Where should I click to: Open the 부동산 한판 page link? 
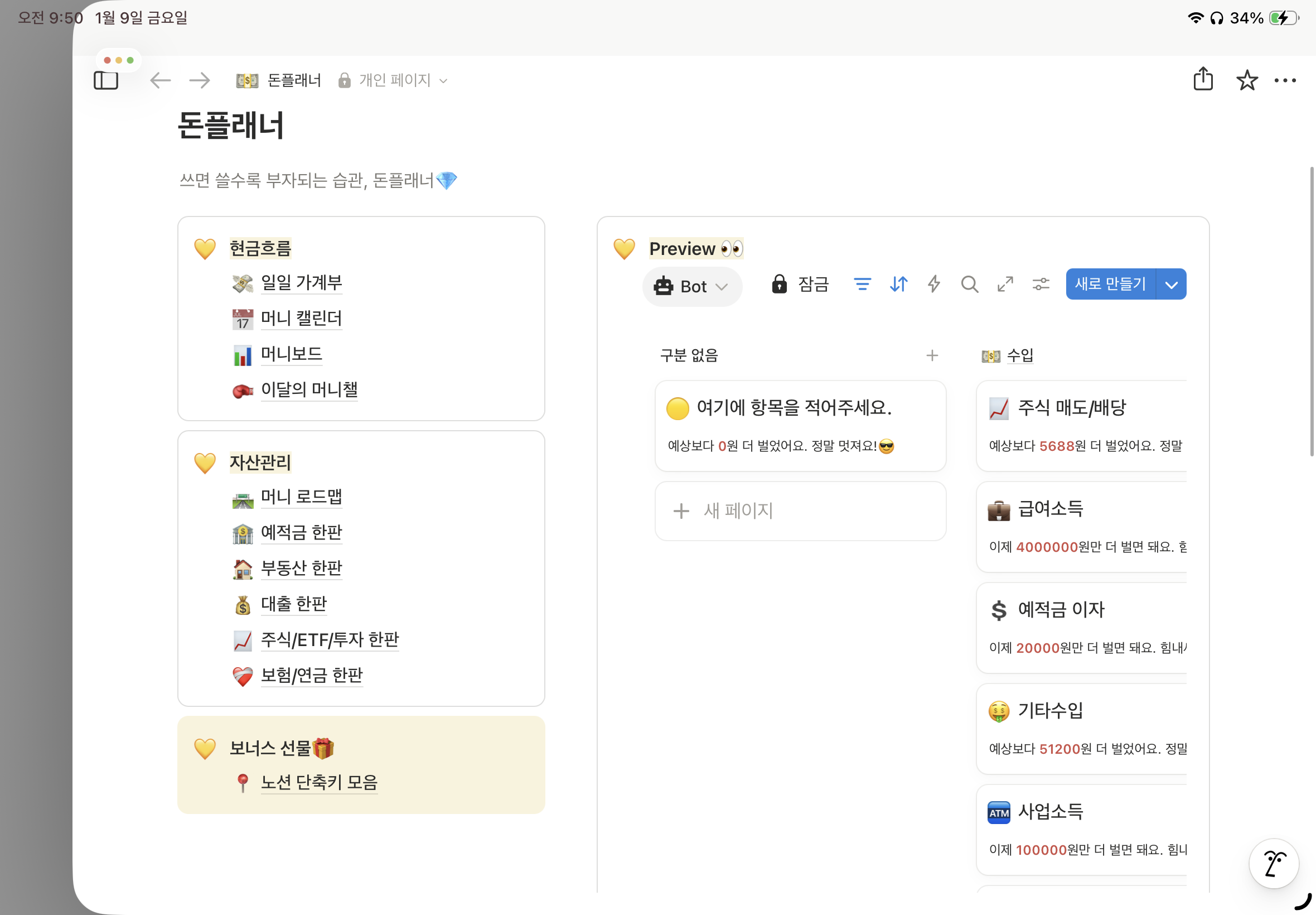[301, 567]
